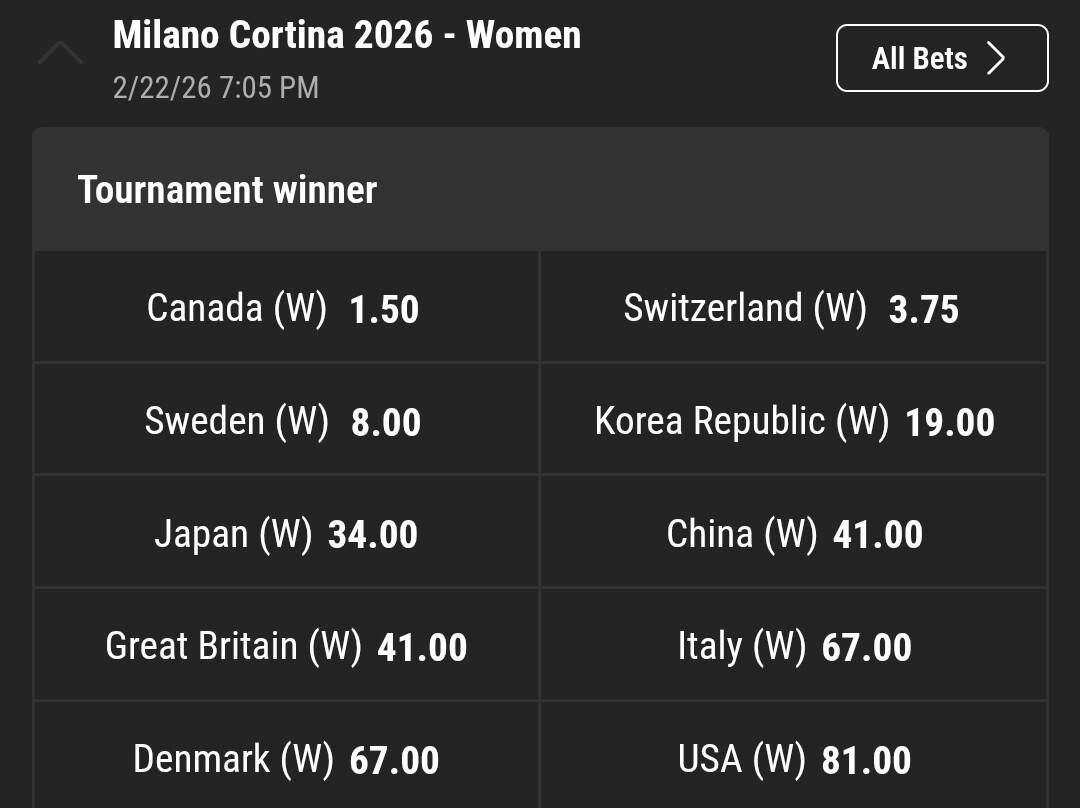Image resolution: width=1080 pixels, height=808 pixels.
Task: Pick Great Britain (W) at 41.00
Action: [286, 646]
